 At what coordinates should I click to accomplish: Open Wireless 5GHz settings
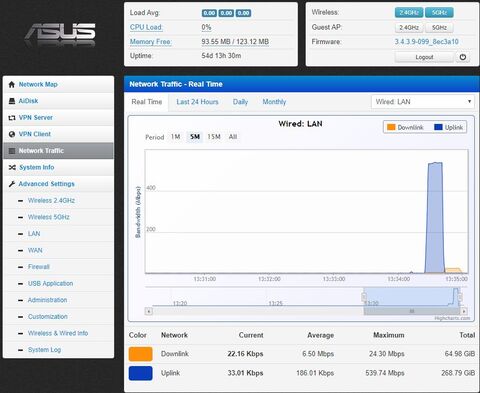point(49,217)
